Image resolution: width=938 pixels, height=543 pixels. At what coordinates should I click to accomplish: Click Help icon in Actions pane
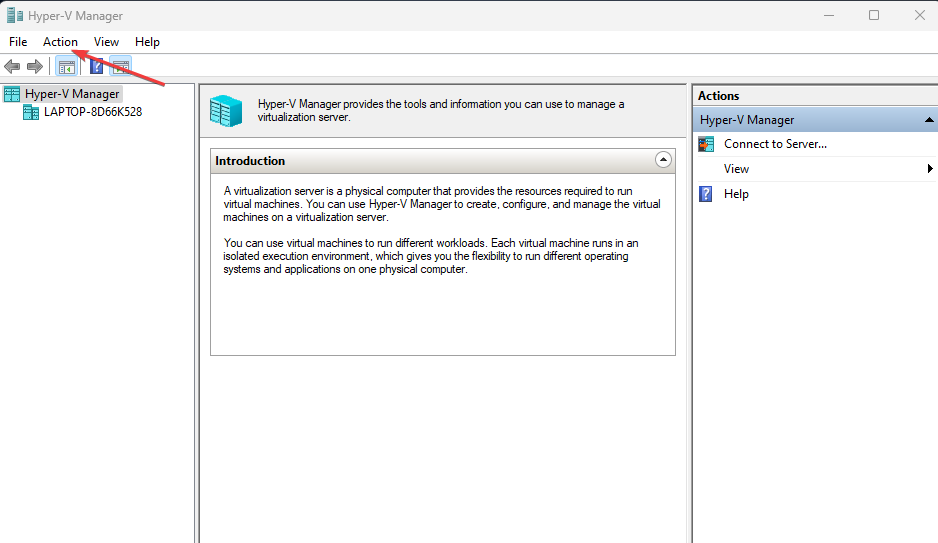[x=706, y=194]
